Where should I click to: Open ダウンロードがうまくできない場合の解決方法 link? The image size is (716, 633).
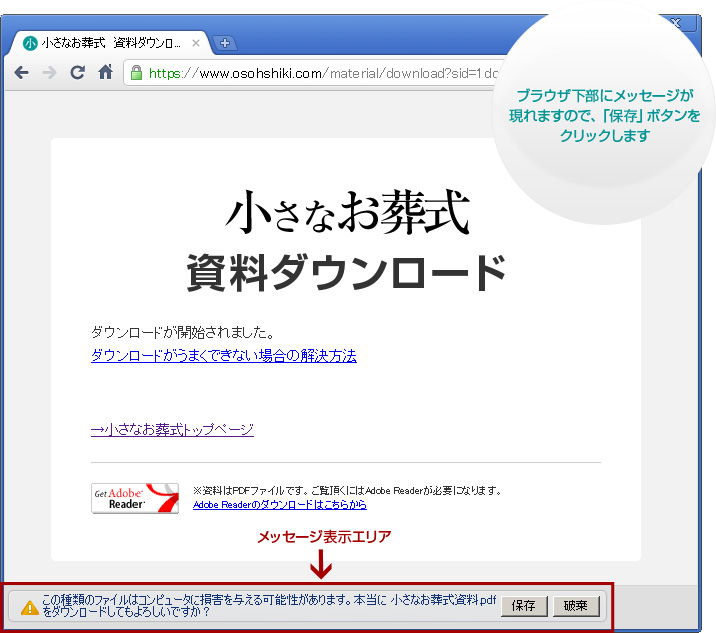click(223, 356)
